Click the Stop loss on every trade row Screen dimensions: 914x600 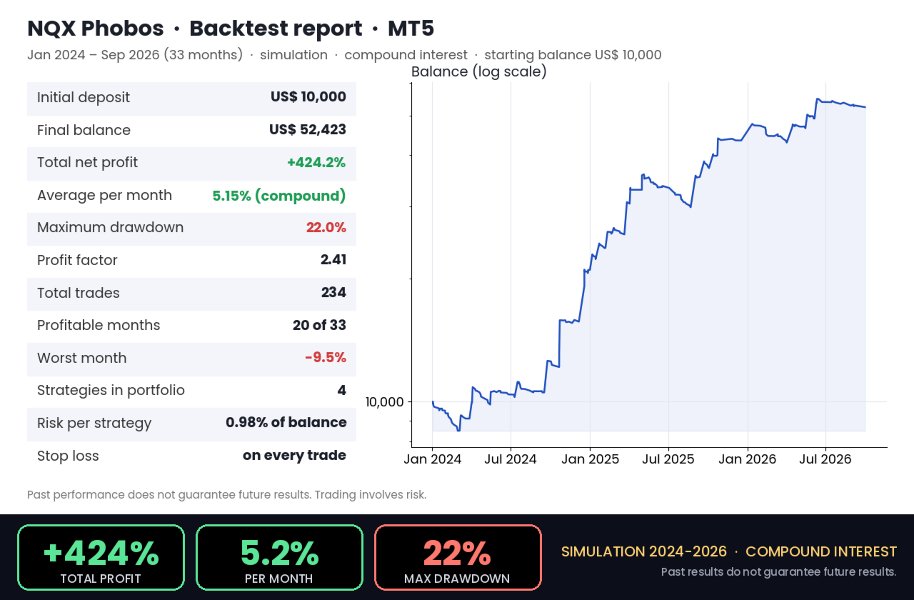(x=191, y=456)
